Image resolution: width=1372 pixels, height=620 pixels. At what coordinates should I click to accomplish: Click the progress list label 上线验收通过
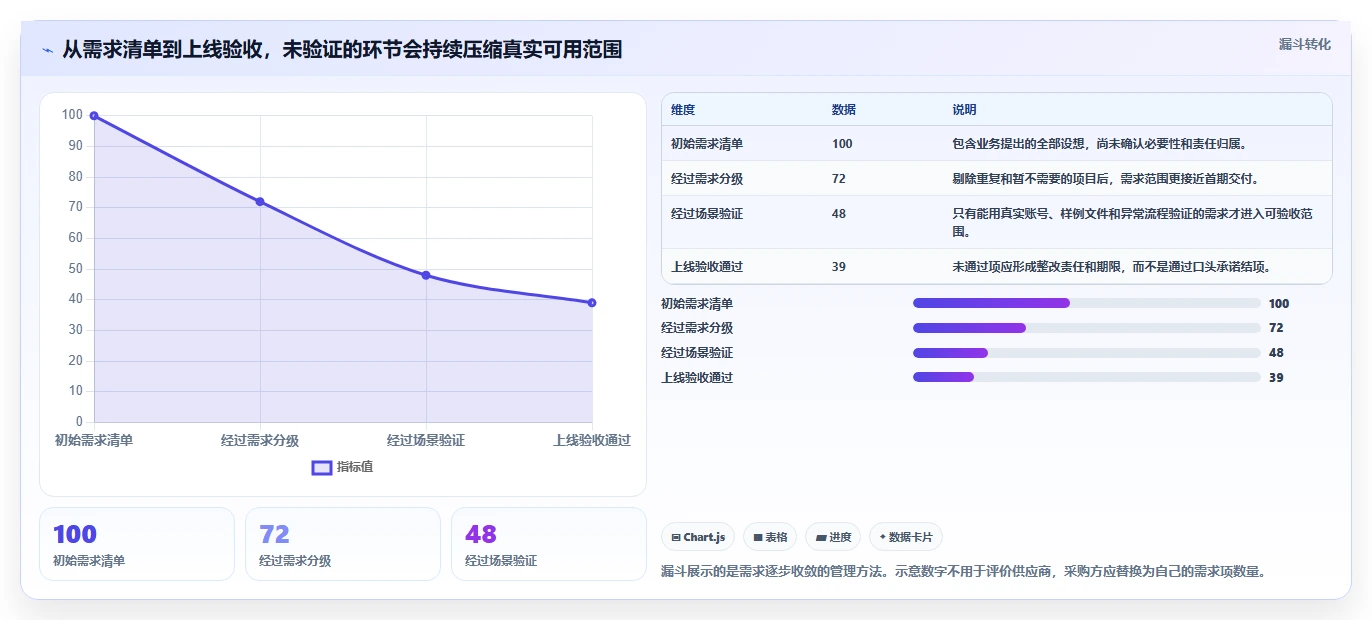pos(697,378)
